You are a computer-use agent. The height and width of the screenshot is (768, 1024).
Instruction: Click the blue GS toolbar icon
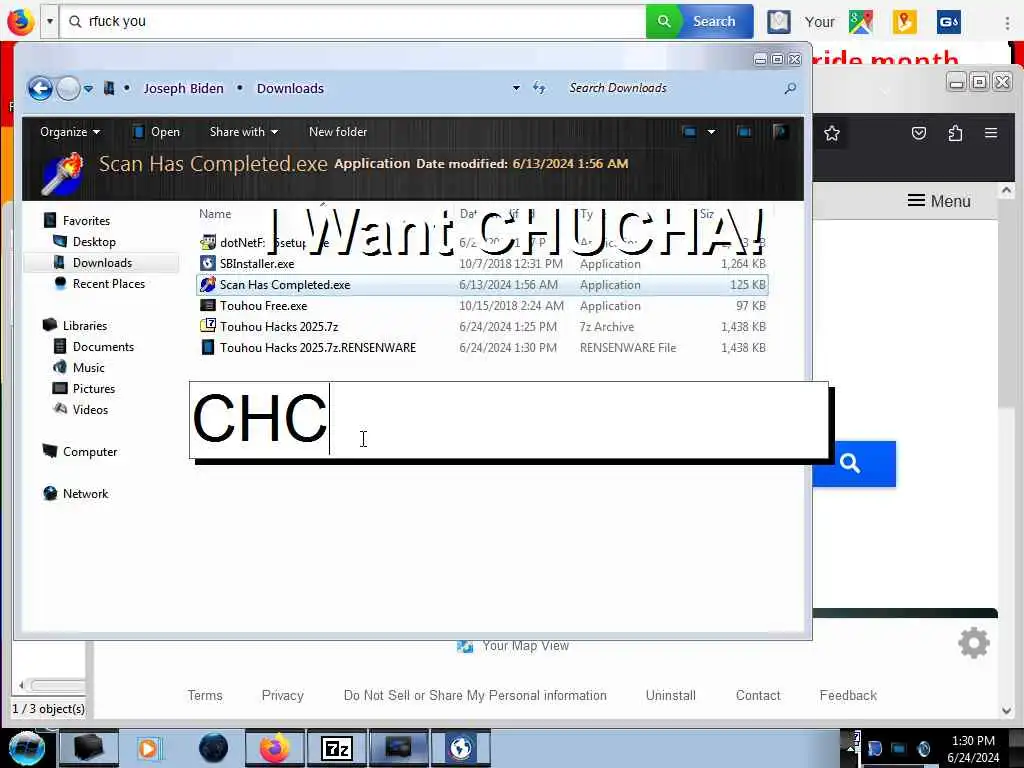[x=948, y=22]
